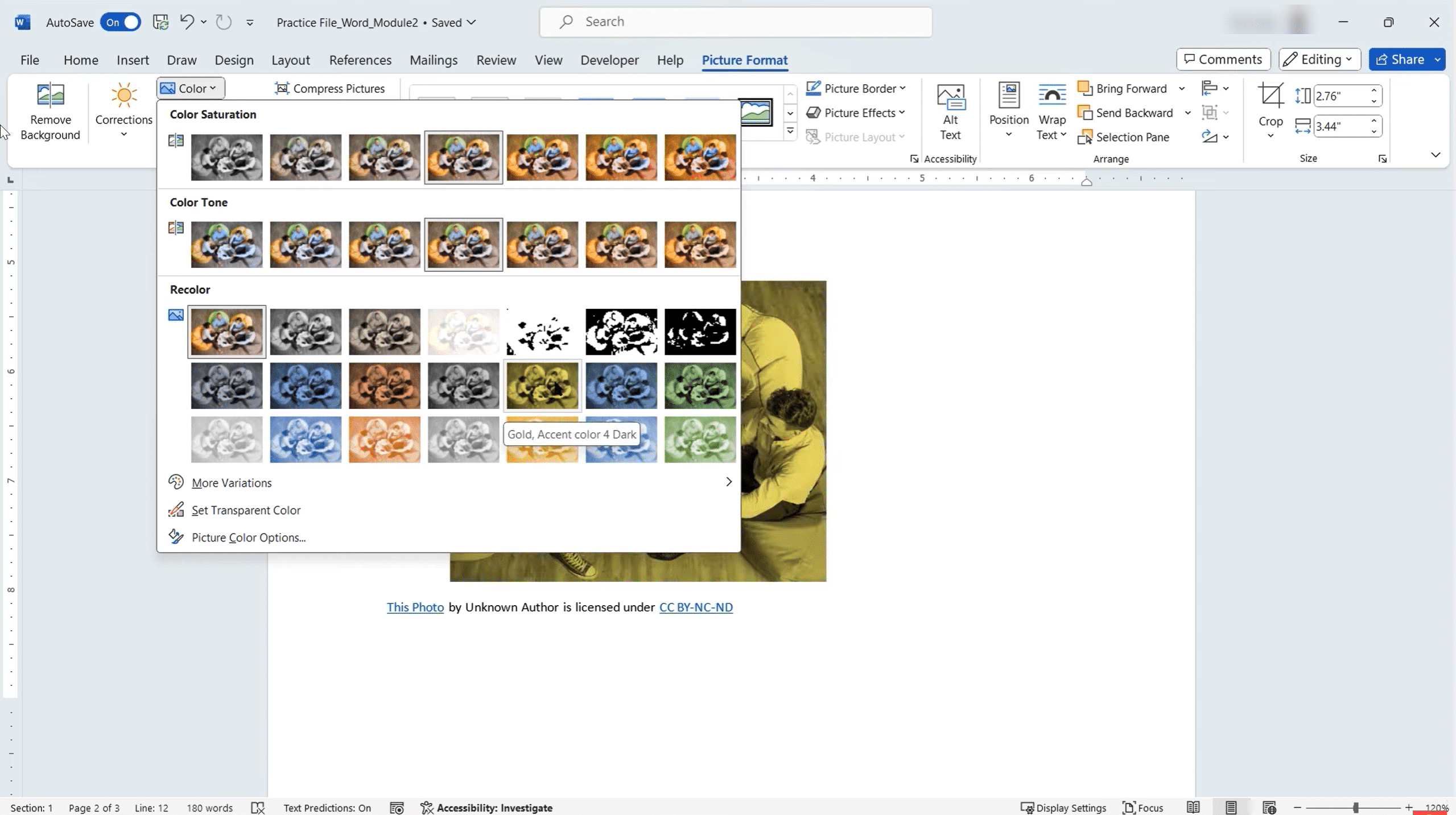Click the Comments button

point(1223,59)
